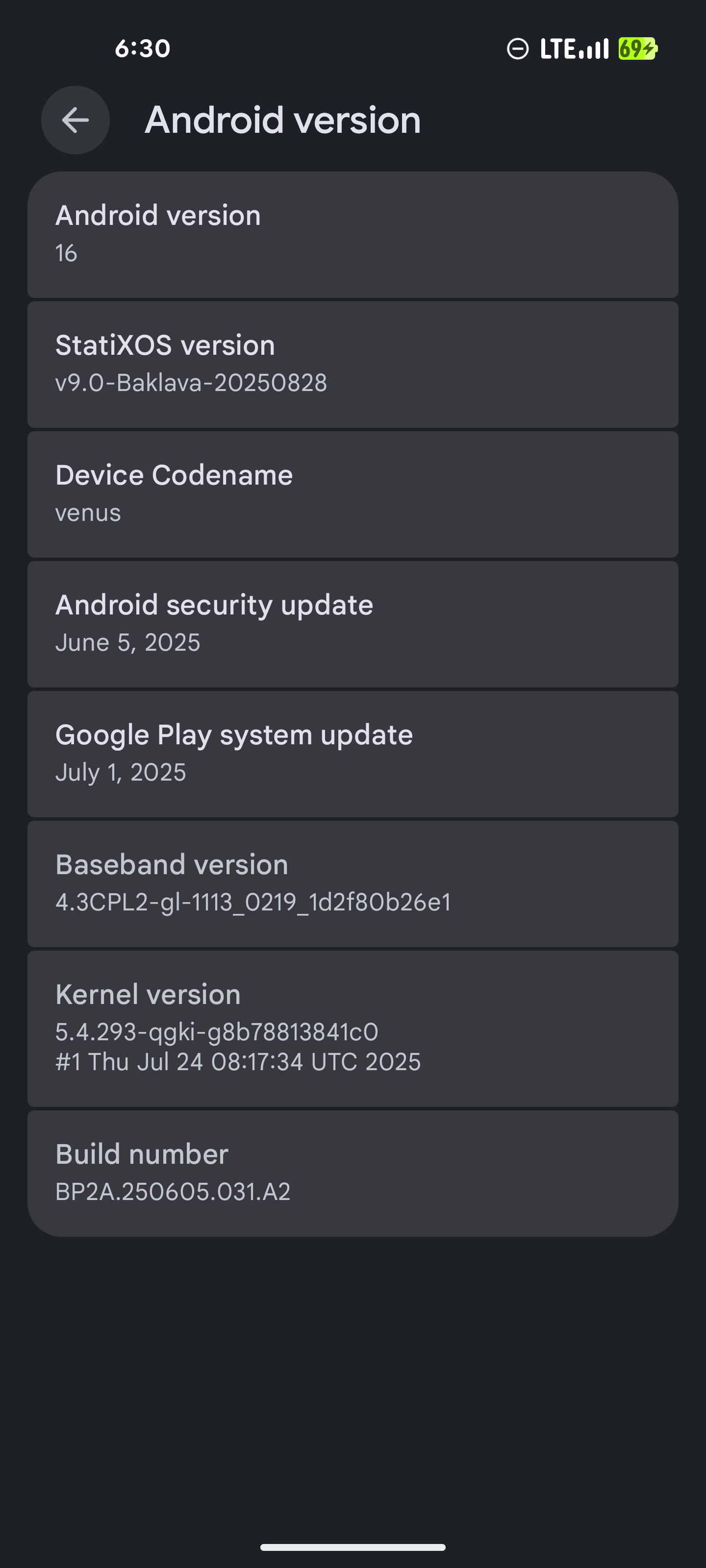Open the Android version 16 entry
The width and height of the screenshot is (706, 1568).
tap(353, 235)
